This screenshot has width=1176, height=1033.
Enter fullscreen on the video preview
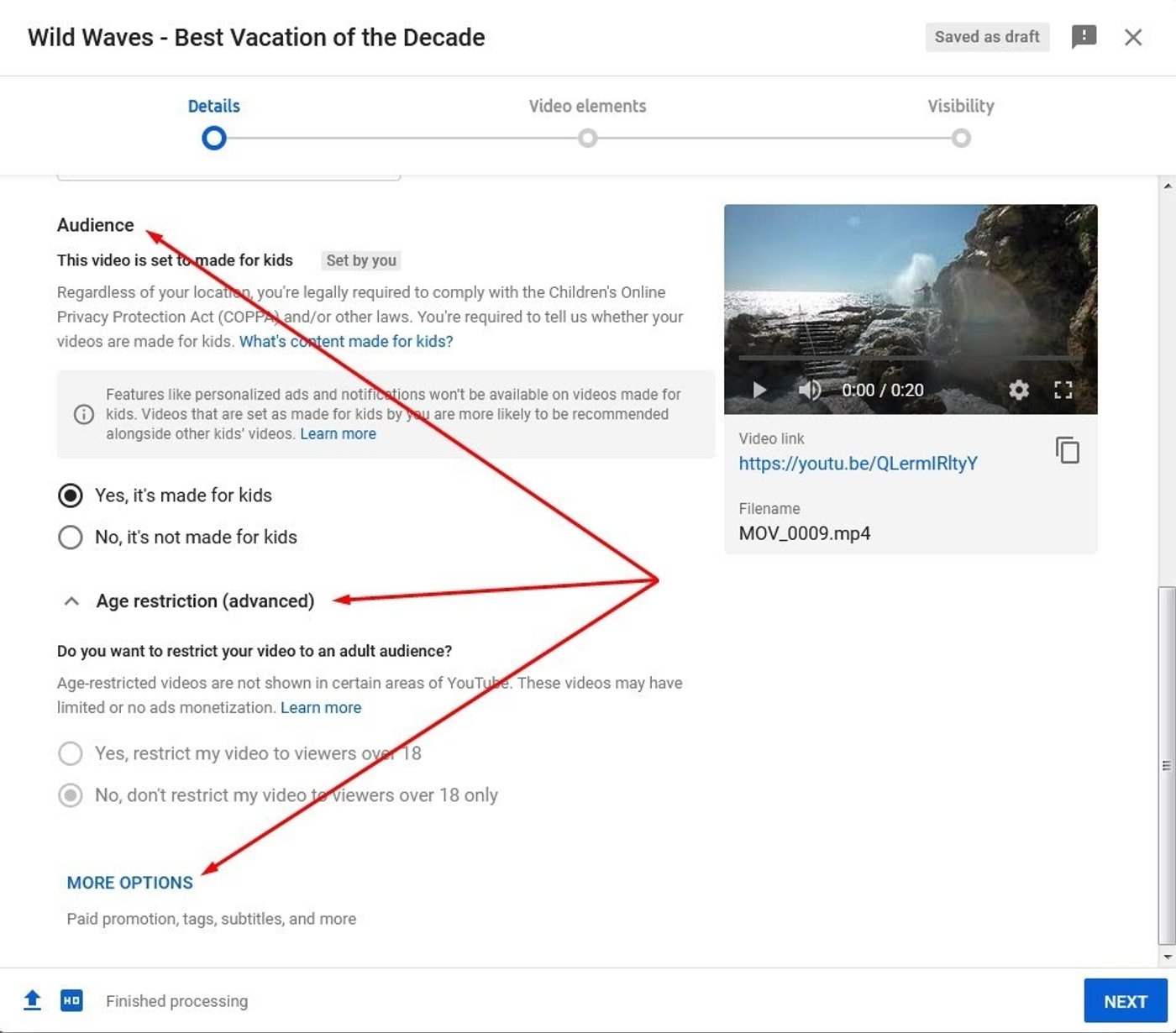(x=1063, y=390)
